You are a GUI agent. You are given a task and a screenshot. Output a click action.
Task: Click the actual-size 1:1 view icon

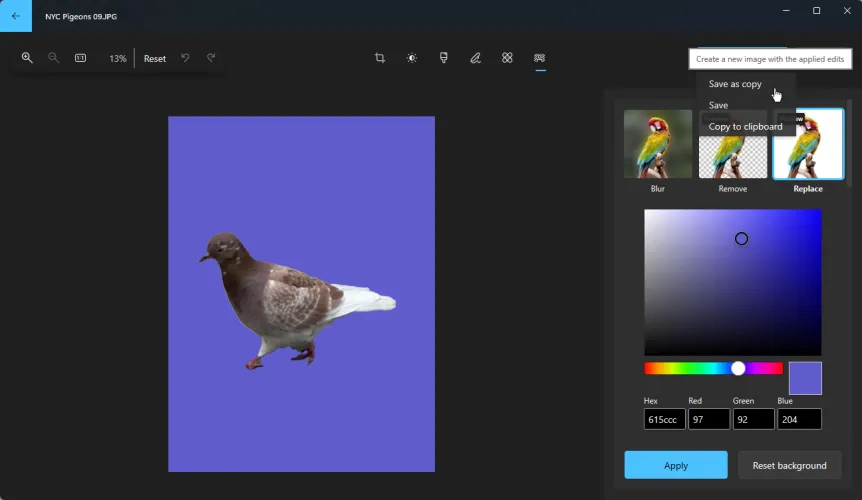click(x=81, y=58)
